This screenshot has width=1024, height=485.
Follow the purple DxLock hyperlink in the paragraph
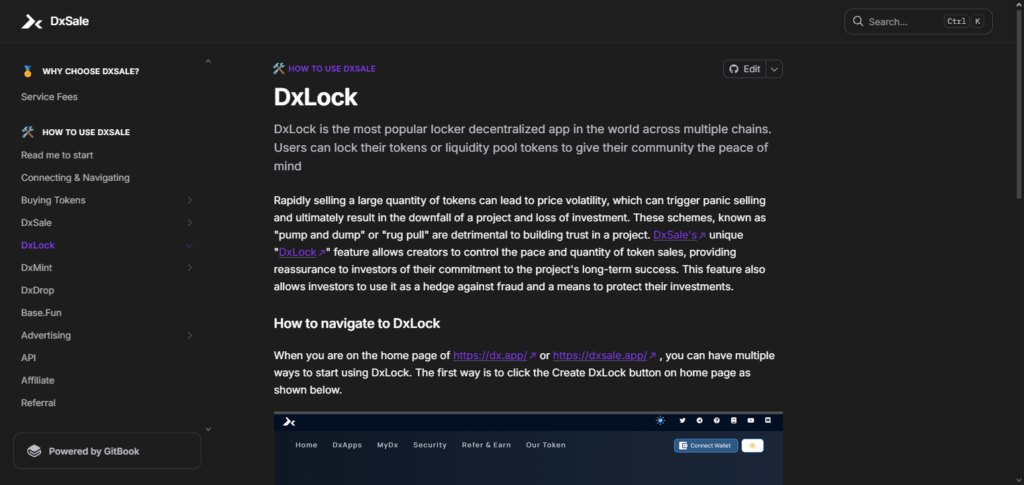[x=297, y=252]
